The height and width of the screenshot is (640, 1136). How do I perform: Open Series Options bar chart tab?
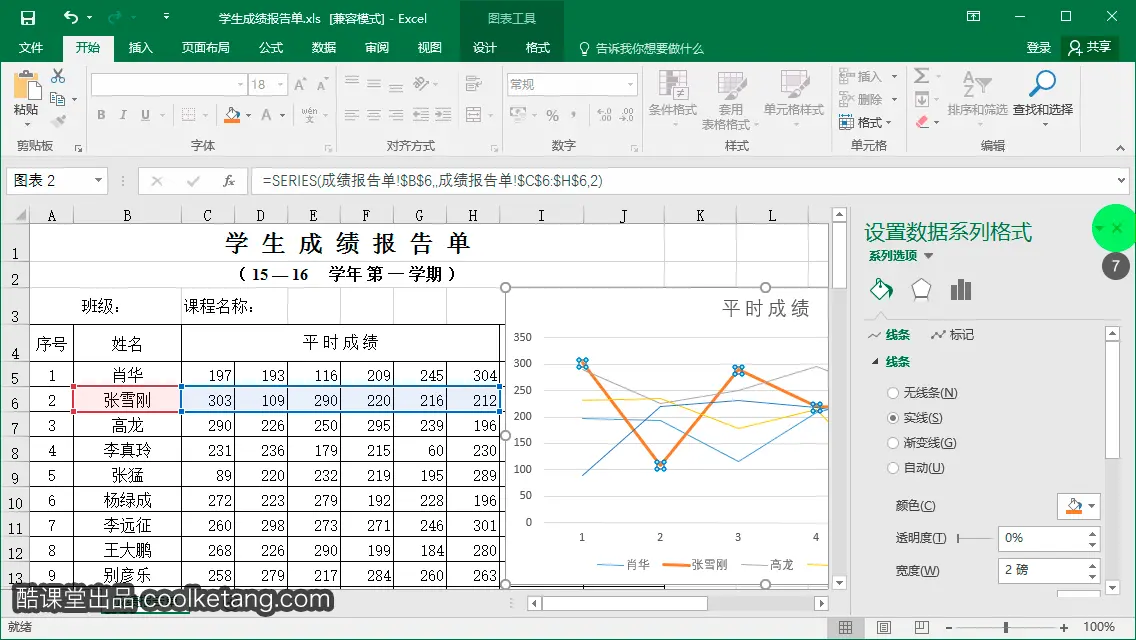(x=961, y=289)
